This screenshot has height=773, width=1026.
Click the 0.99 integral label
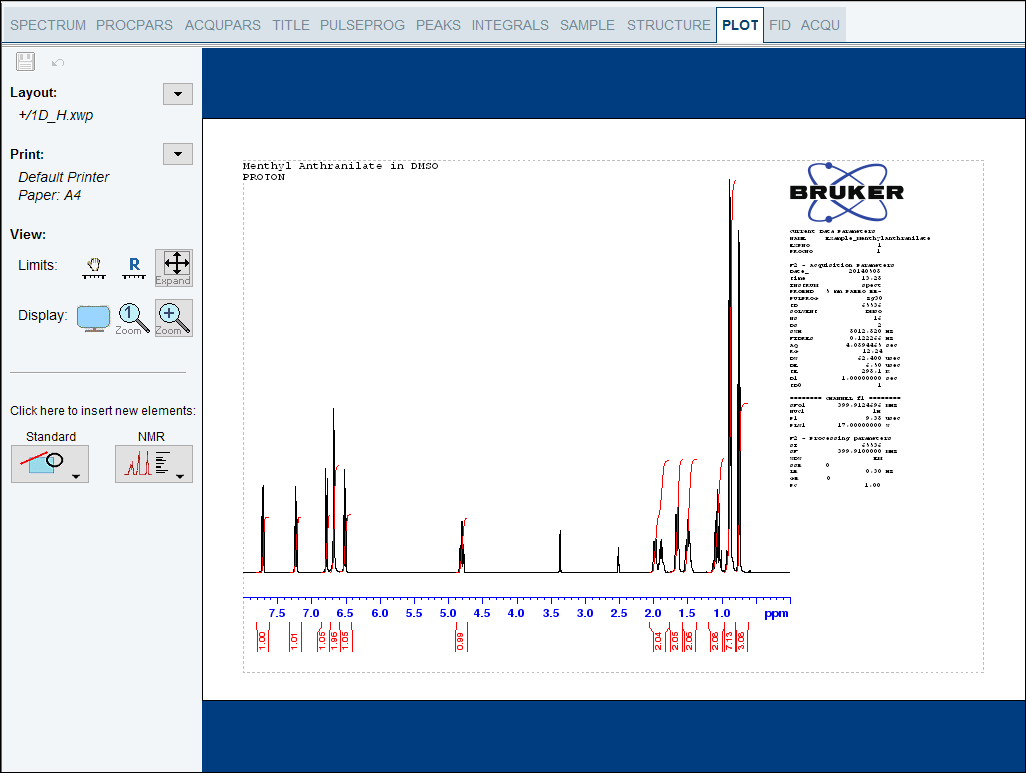point(460,641)
